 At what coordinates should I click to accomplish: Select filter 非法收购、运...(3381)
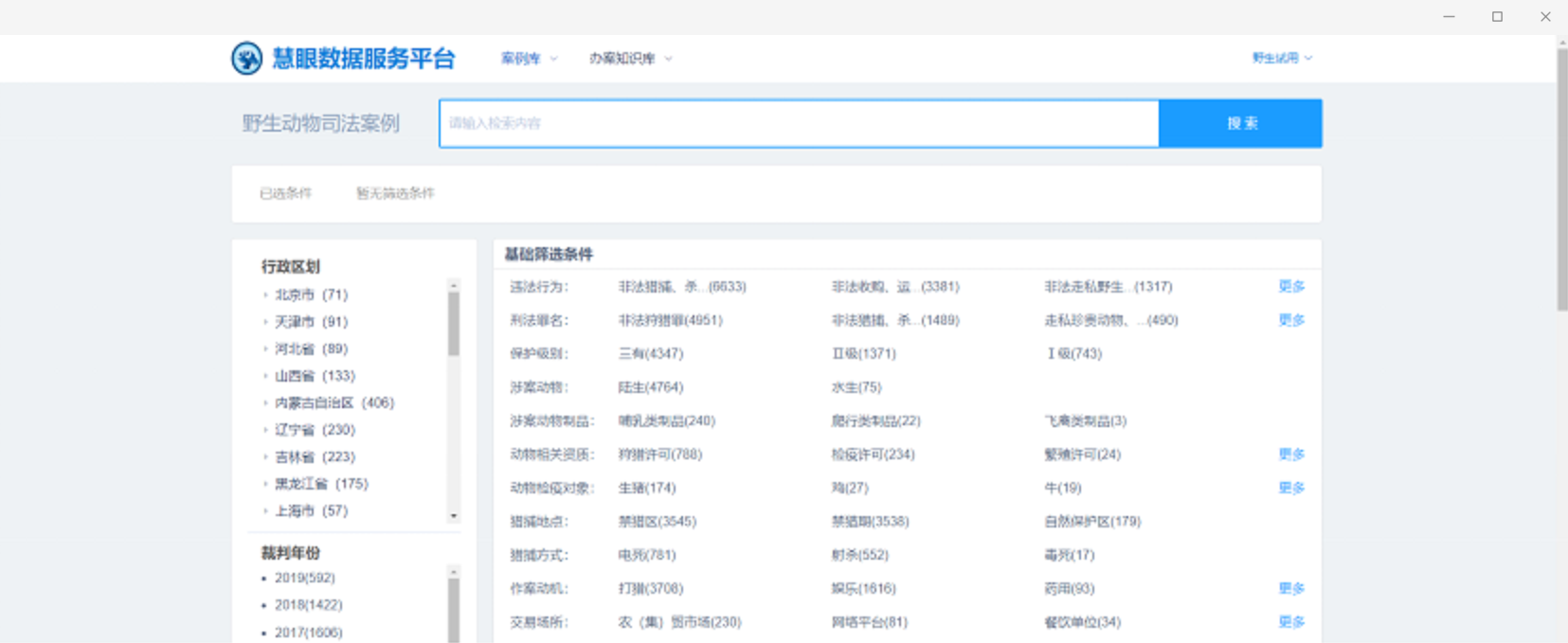895,286
